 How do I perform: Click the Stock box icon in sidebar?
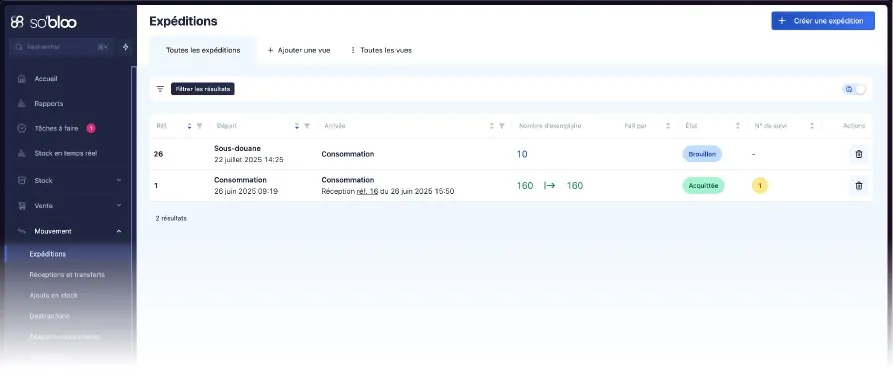click(x=22, y=180)
